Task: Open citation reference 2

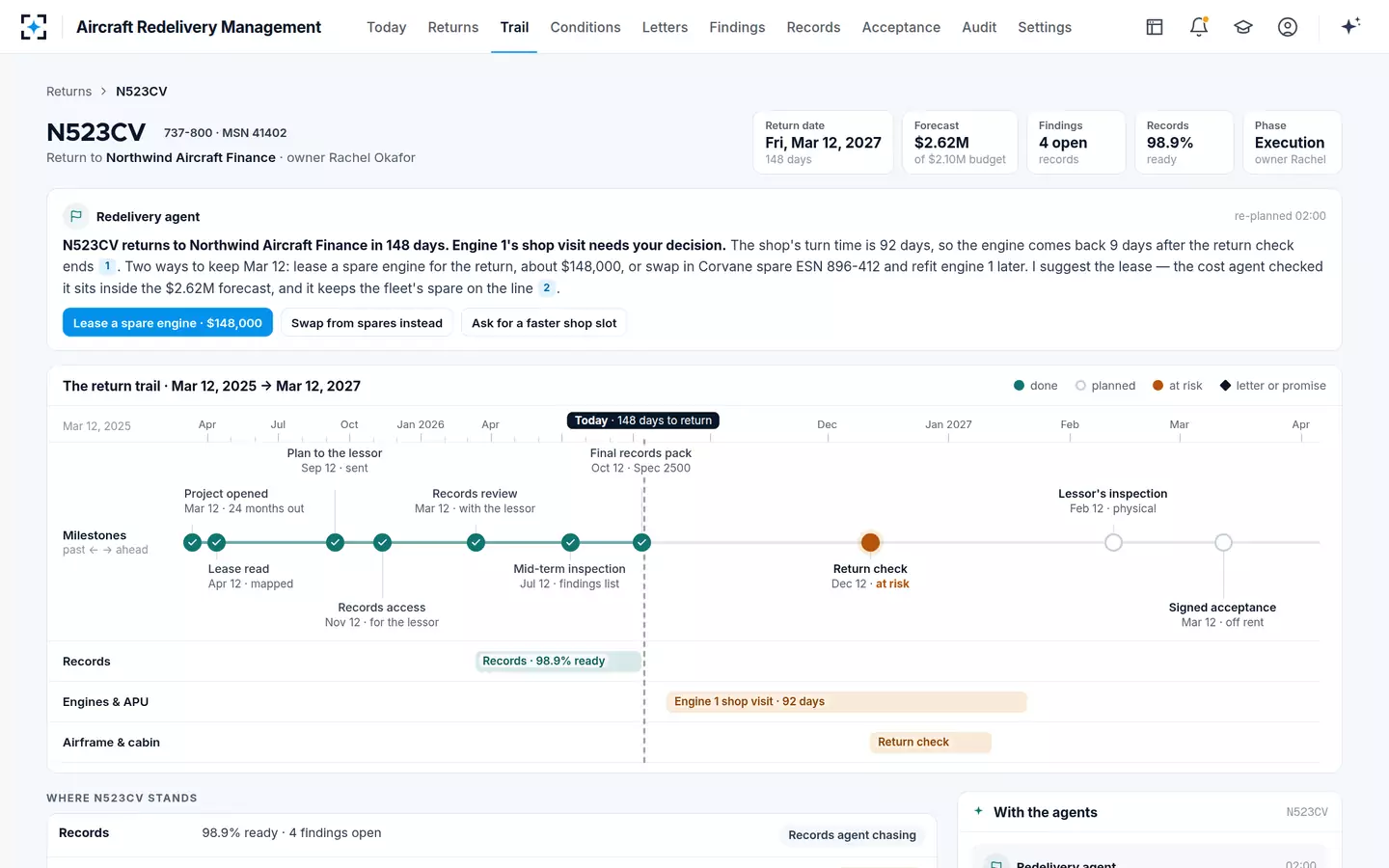Action: (547, 287)
